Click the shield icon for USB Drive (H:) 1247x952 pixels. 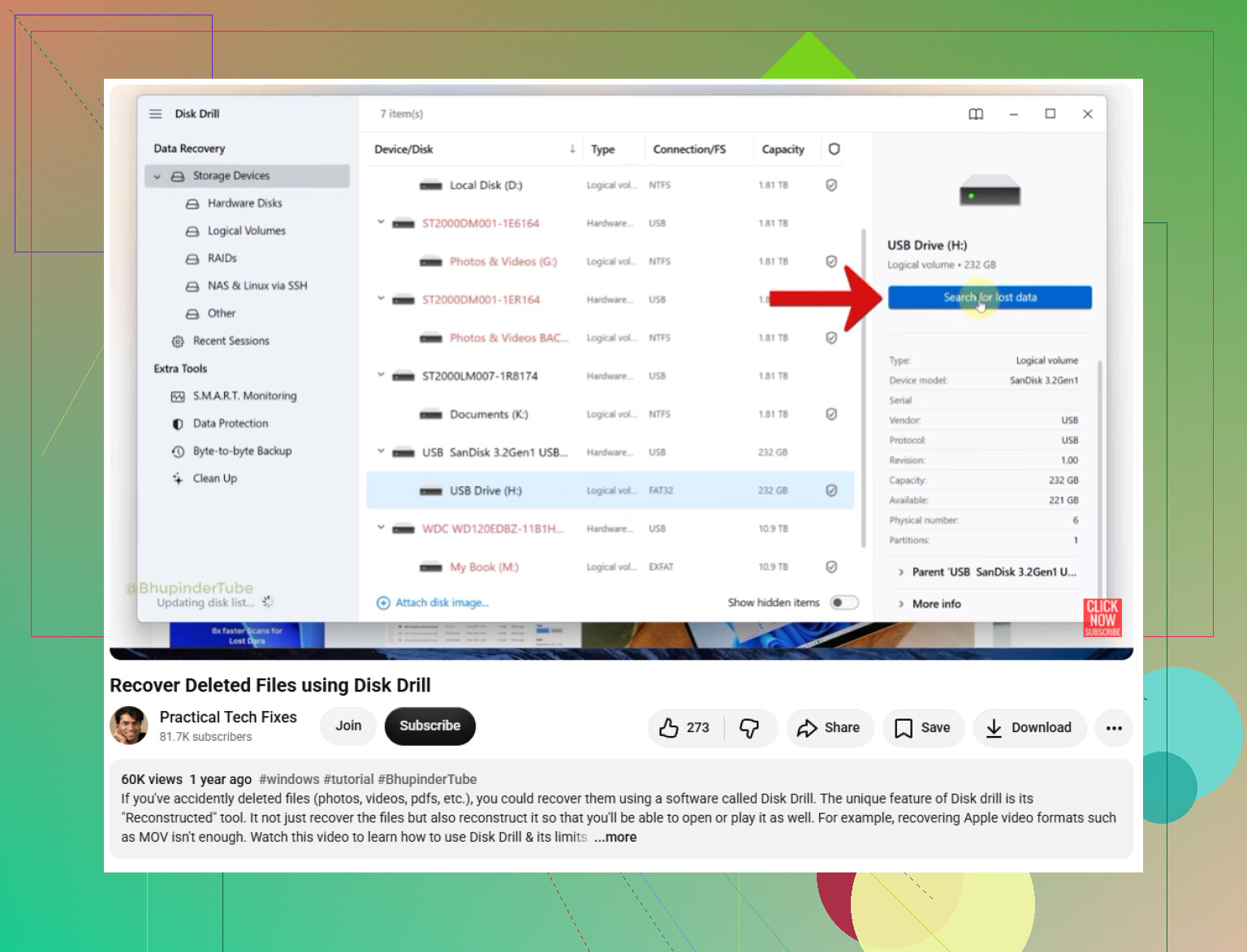(x=831, y=490)
